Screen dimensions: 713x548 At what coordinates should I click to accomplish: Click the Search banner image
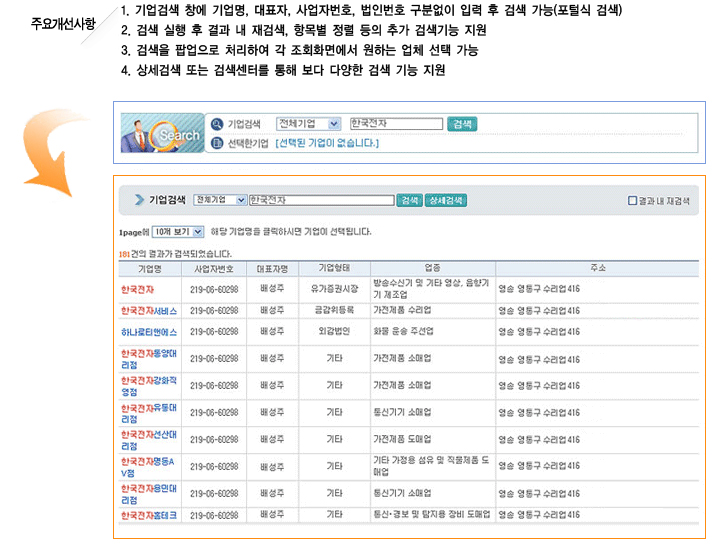click(x=162, y=133)
